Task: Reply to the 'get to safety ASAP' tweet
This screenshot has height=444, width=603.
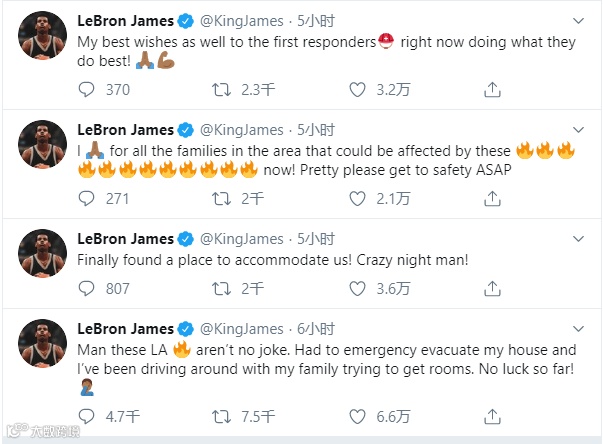Action: click(x=87, y=198)
